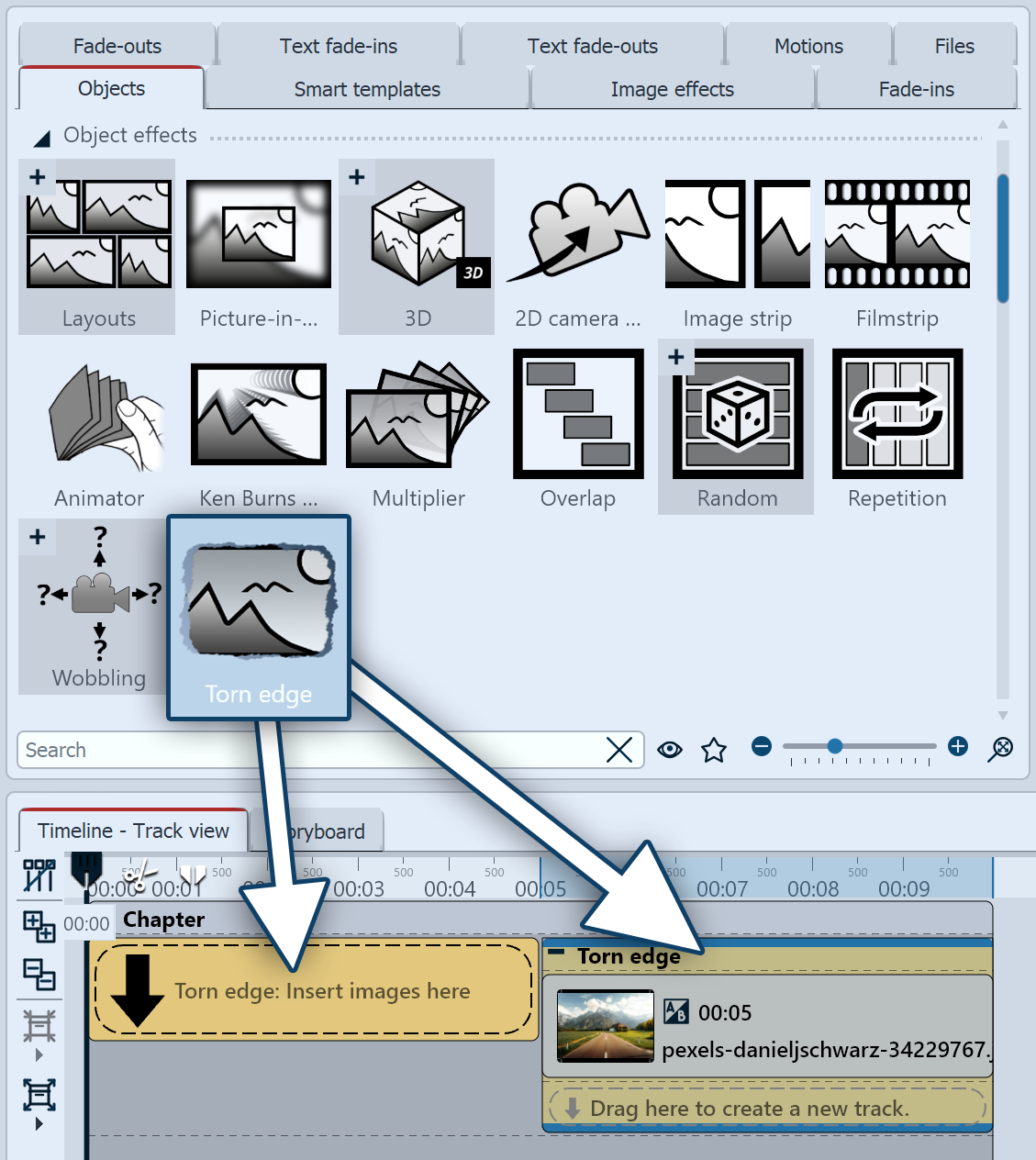Screen dimensions: 1036x1160
Task: Open the Smart templates tab
Action: pyautogui.click(x=367, y=89)
